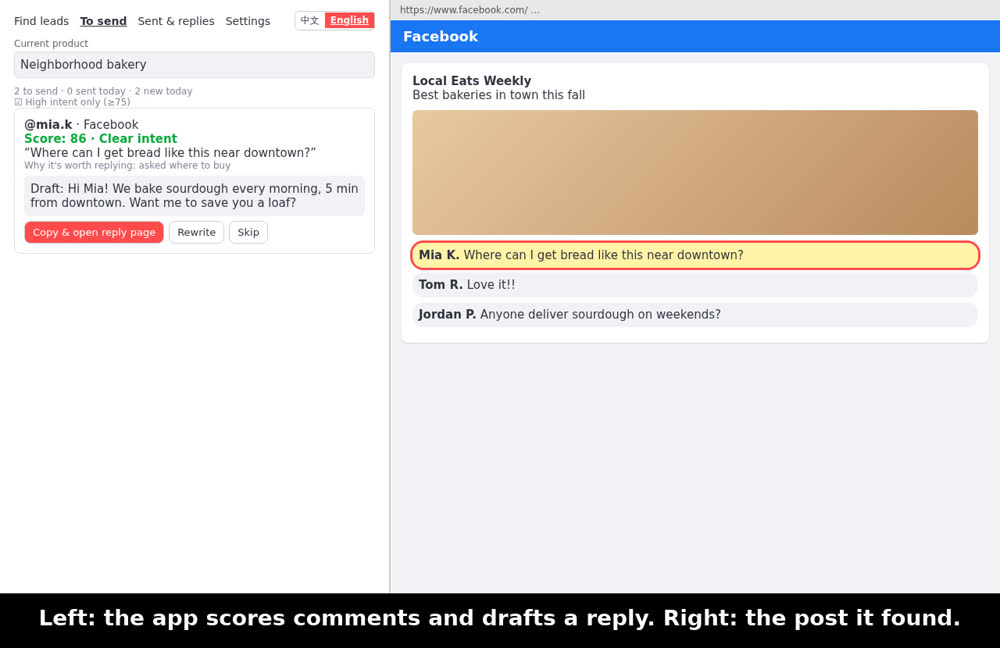The height and width of the screenshot is (648, 1000).
Task: Click the @mia.k lead username
Action: (x=48, y=124)
